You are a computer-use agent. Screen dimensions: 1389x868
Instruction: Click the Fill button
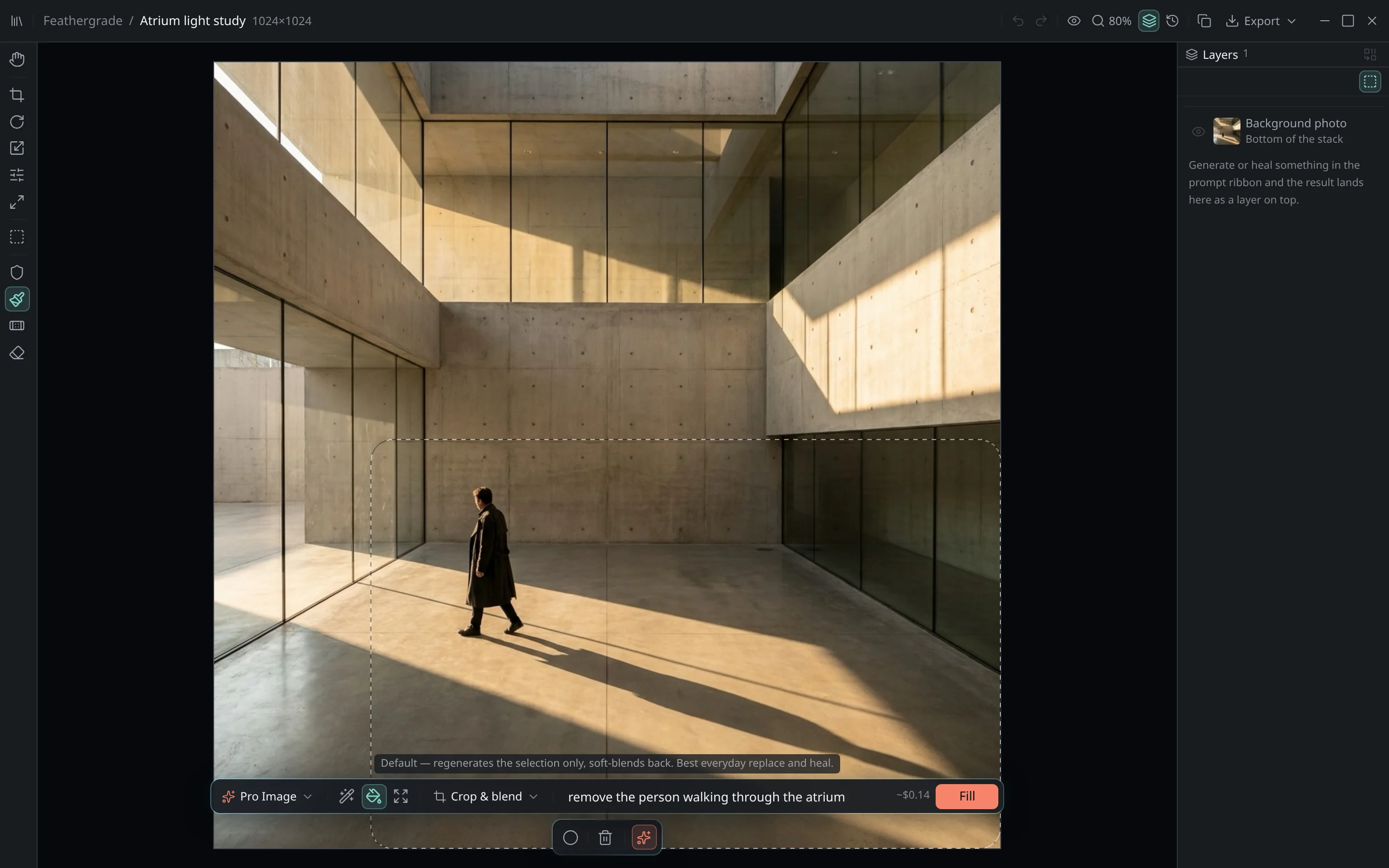point(967,797)
